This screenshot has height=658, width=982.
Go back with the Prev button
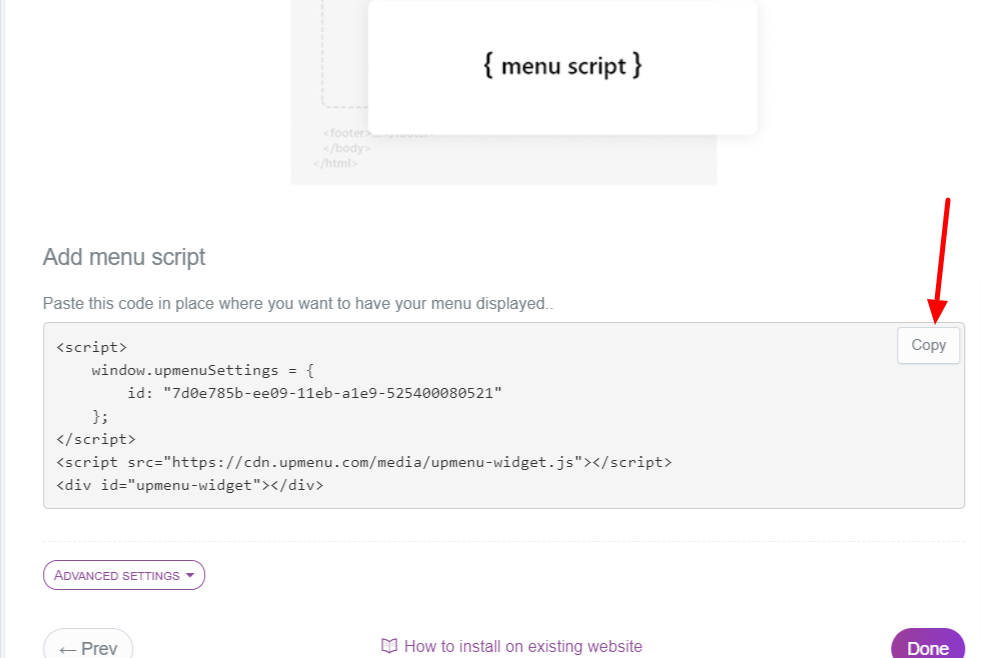pyautogui.click(x=88, y=647)
